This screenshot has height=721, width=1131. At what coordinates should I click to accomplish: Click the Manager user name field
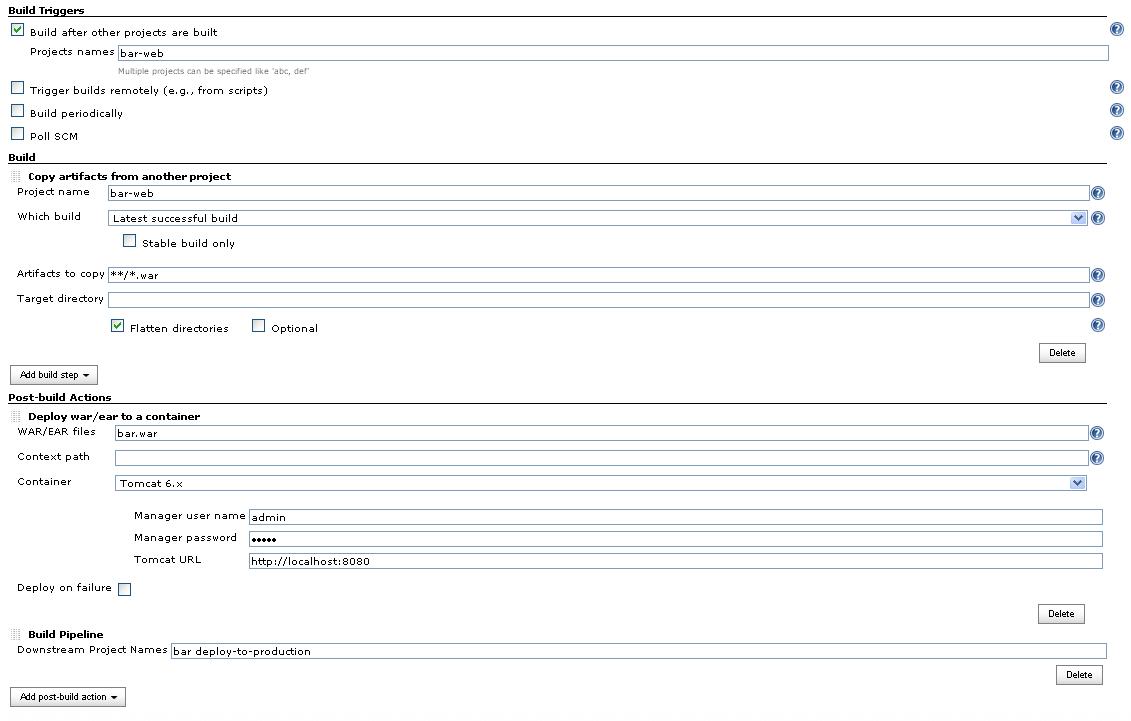pos(676,517)
